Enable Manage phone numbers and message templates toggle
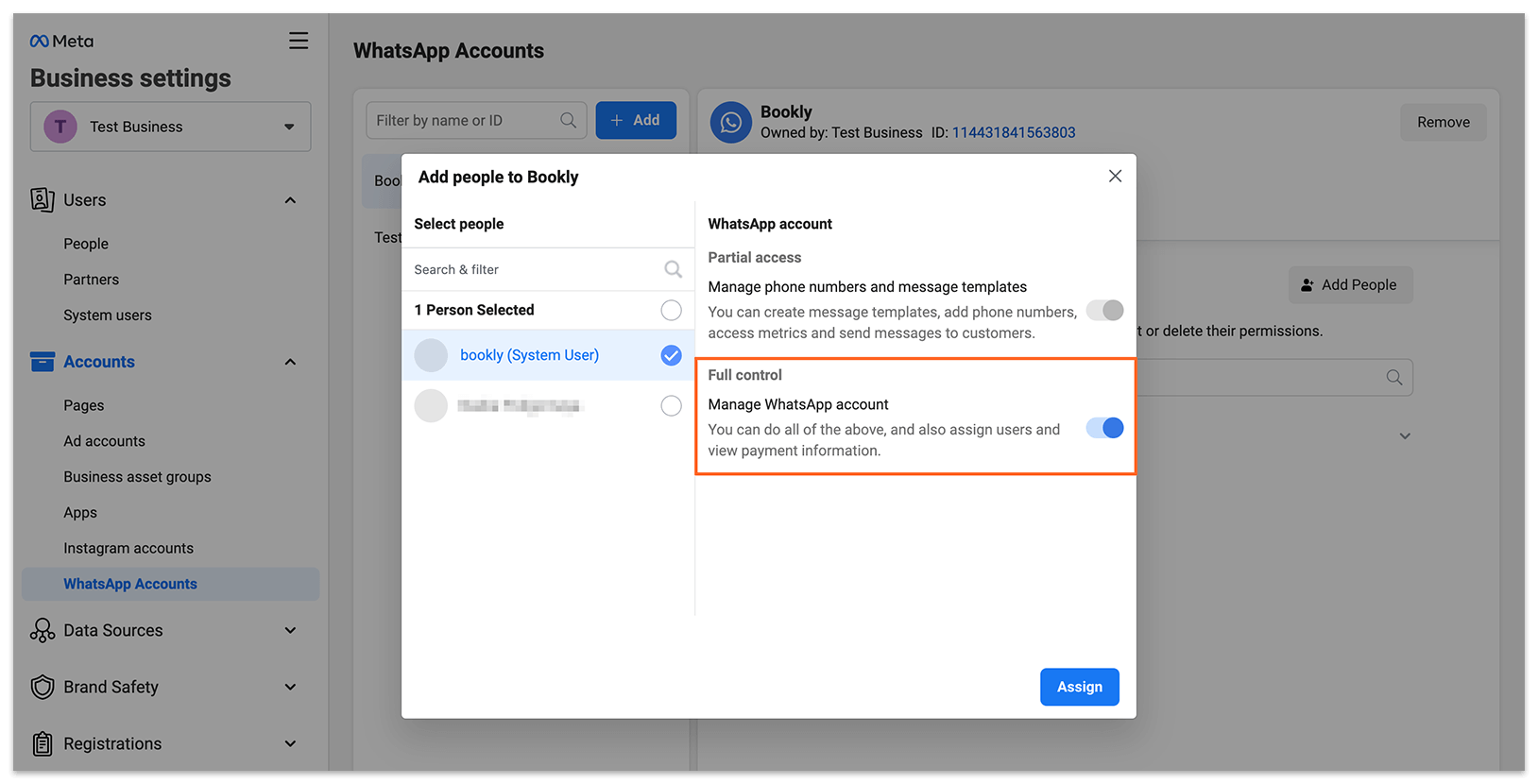The height and width of the screenshot is (784, 1538). tap(1104, 310)
